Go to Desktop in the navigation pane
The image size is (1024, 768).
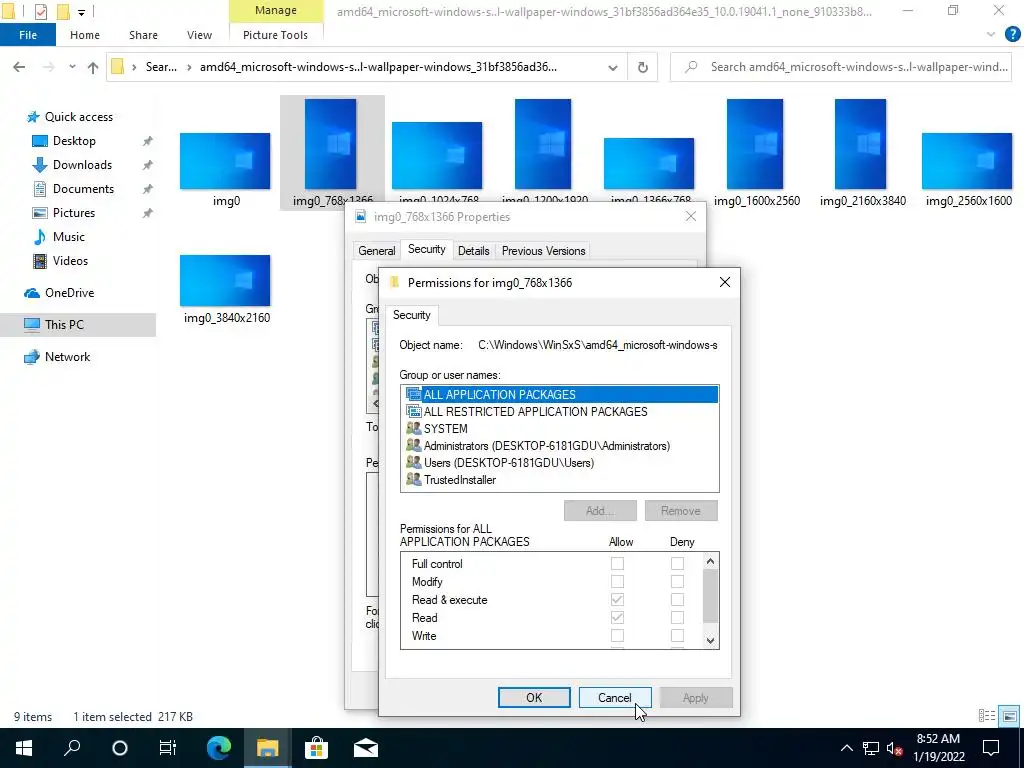click(74, 141)
